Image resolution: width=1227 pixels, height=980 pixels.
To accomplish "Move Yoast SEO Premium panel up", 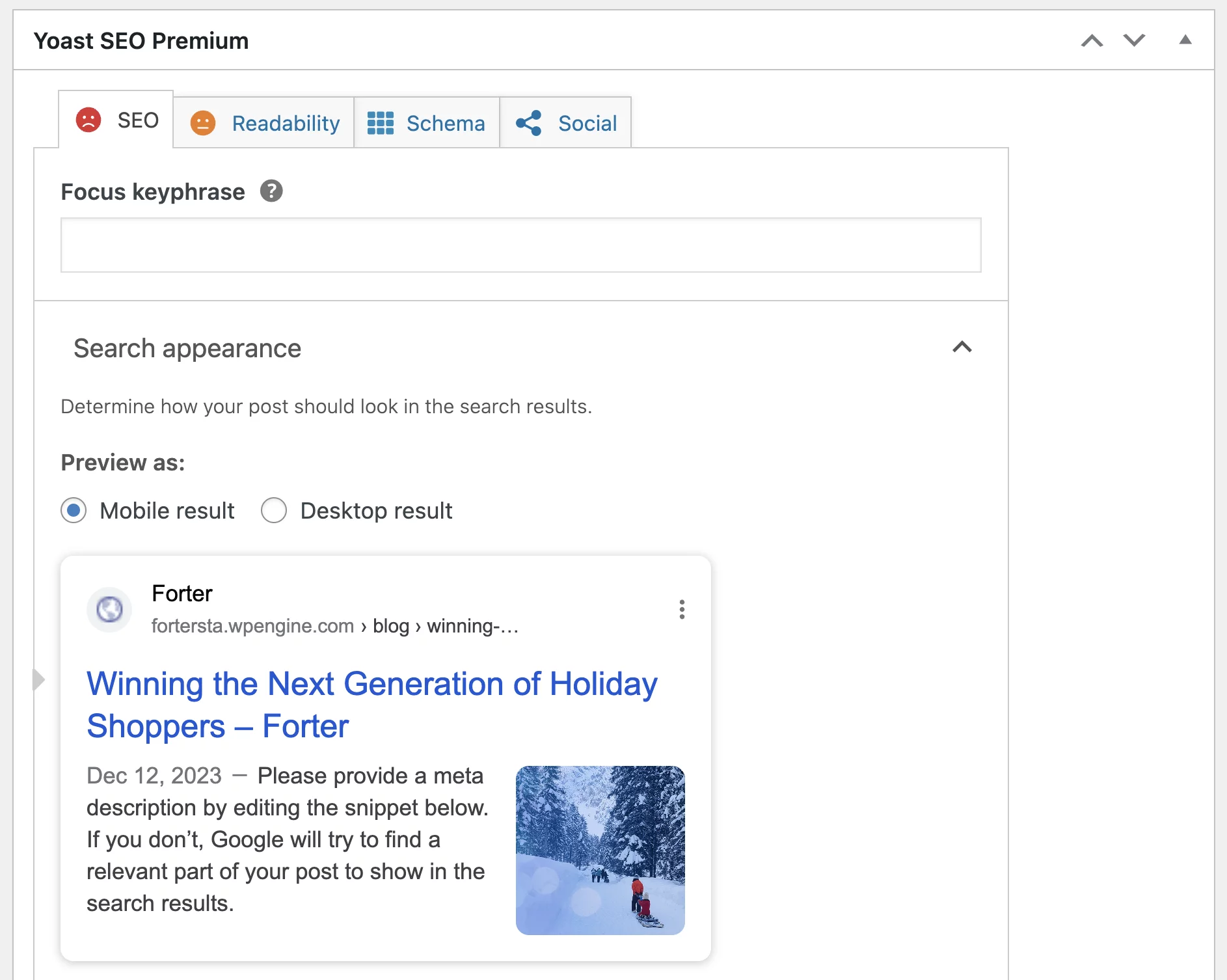I will click(x=1092, y=41).
